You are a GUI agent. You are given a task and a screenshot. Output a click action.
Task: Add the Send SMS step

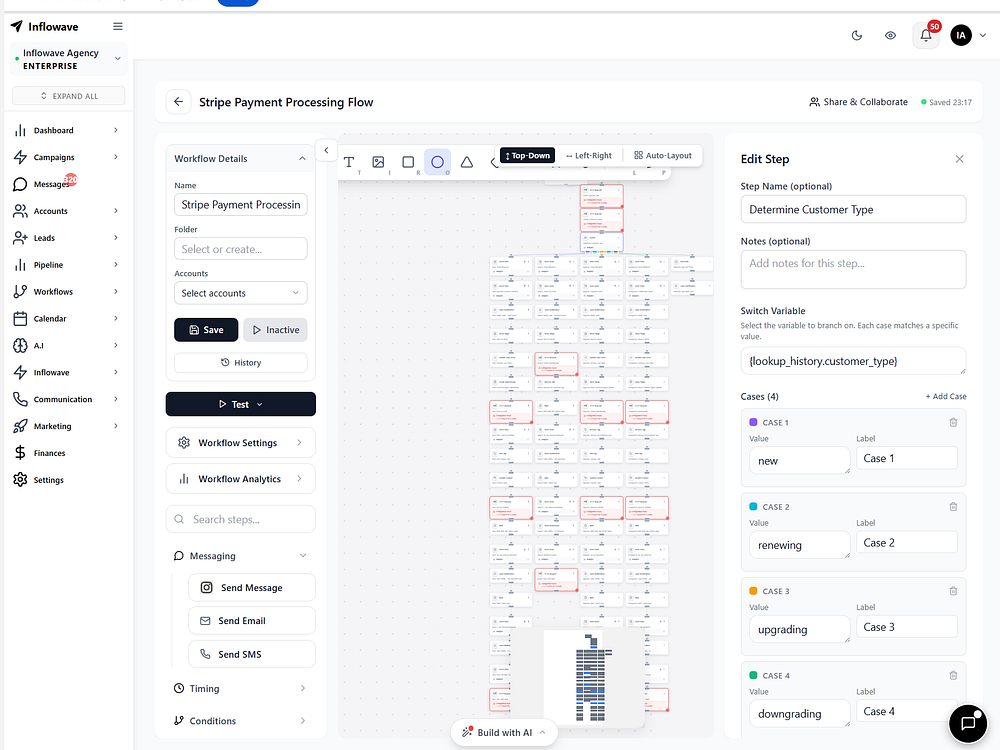(x=252, y=654)
